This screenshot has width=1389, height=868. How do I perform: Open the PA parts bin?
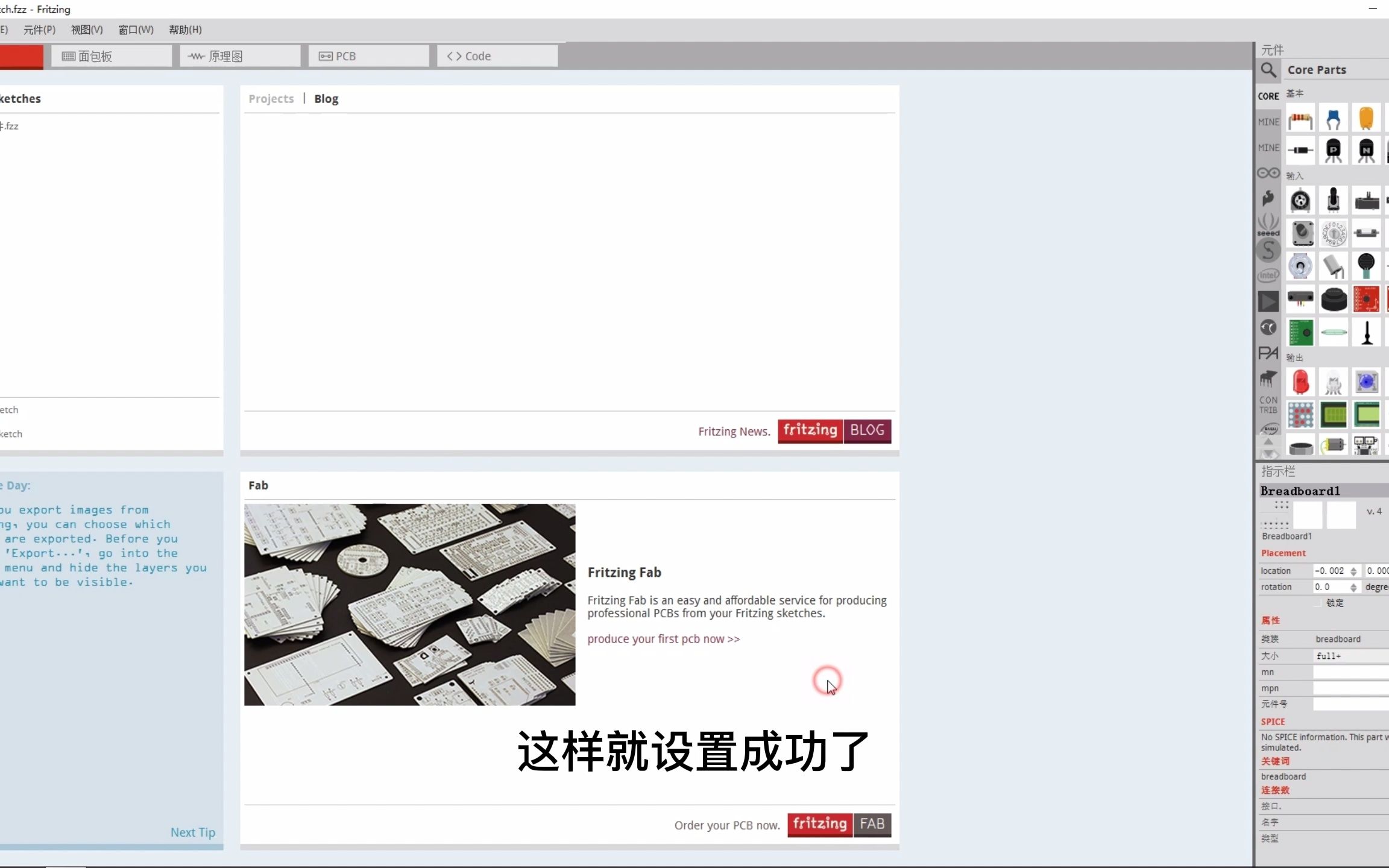1268,353
